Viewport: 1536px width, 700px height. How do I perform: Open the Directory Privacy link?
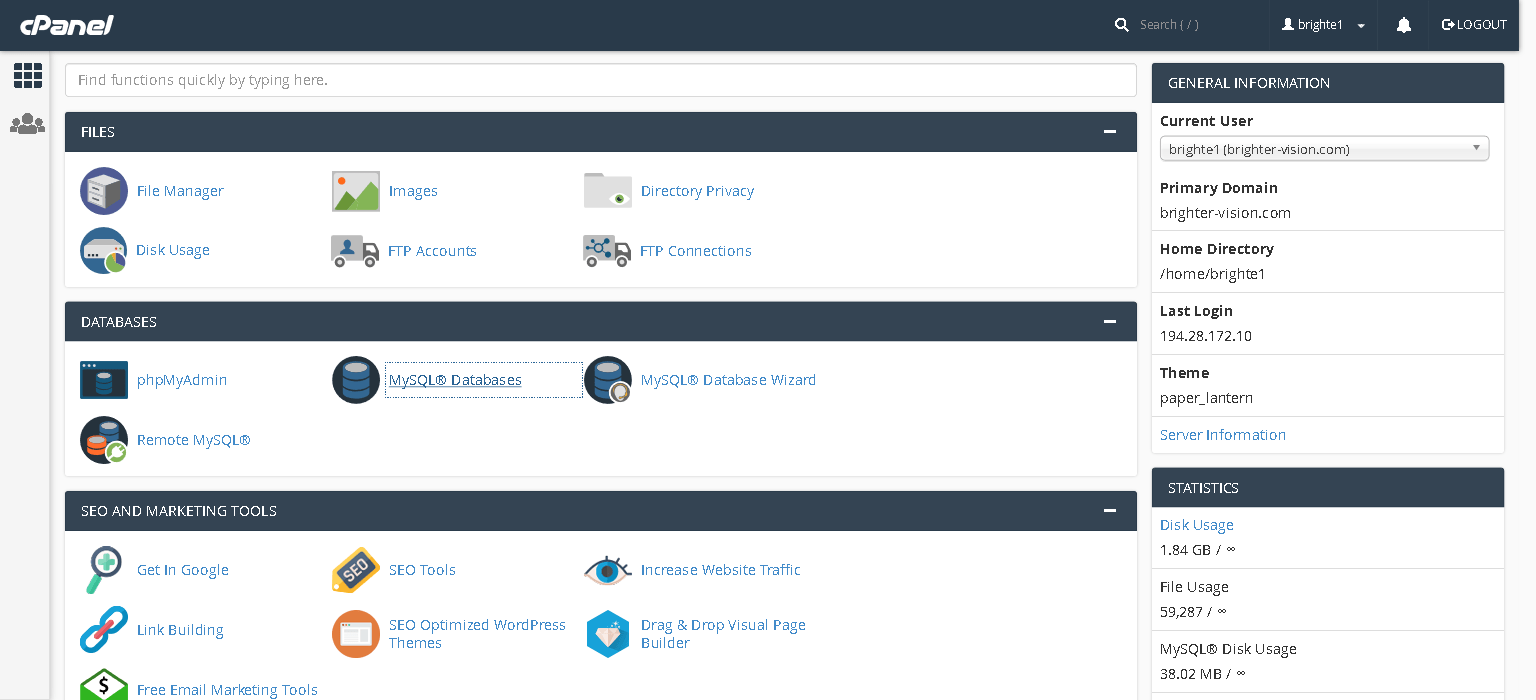tap(697, 191)
